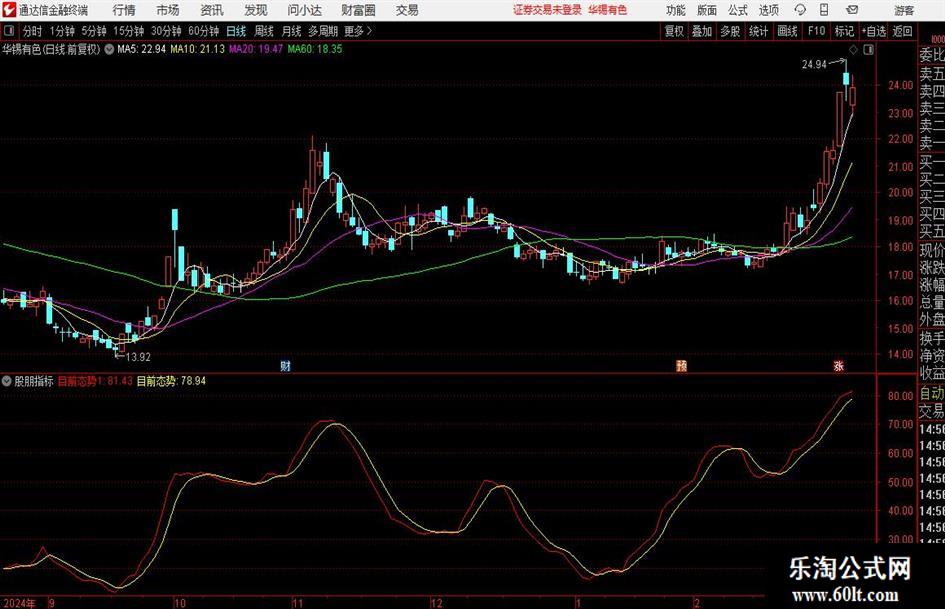Open the mail envelope icon

[852, 10]
